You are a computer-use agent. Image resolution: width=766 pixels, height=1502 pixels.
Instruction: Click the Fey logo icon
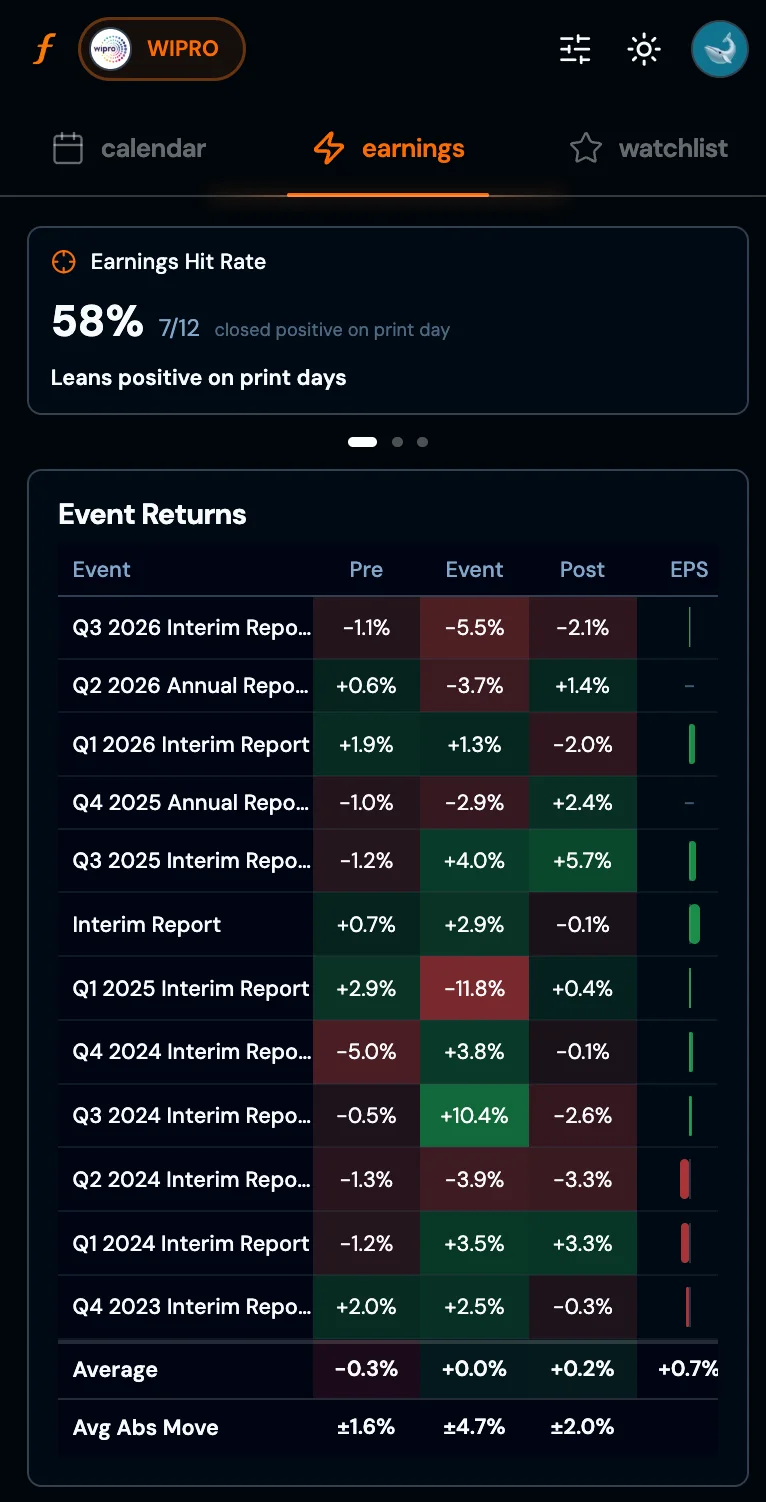(42, 48)
